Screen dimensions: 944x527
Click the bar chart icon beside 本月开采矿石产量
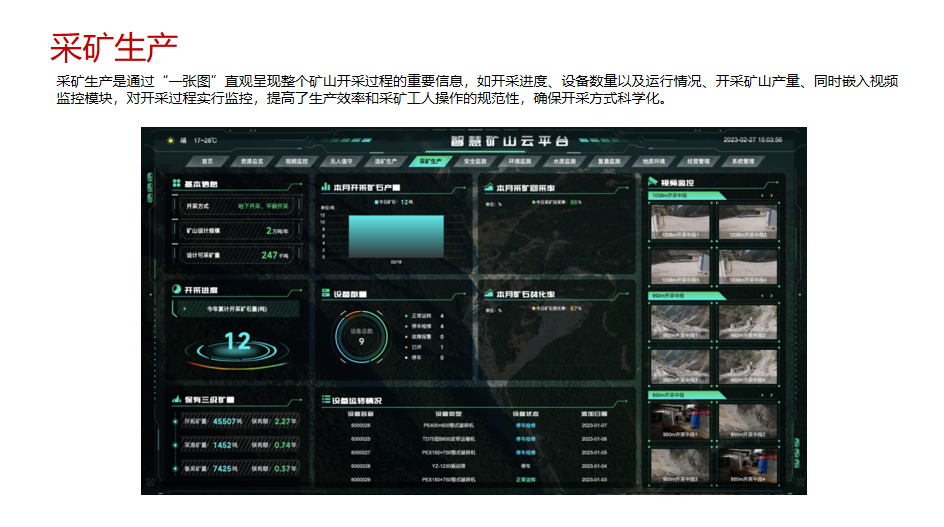(x=325, y=186)
